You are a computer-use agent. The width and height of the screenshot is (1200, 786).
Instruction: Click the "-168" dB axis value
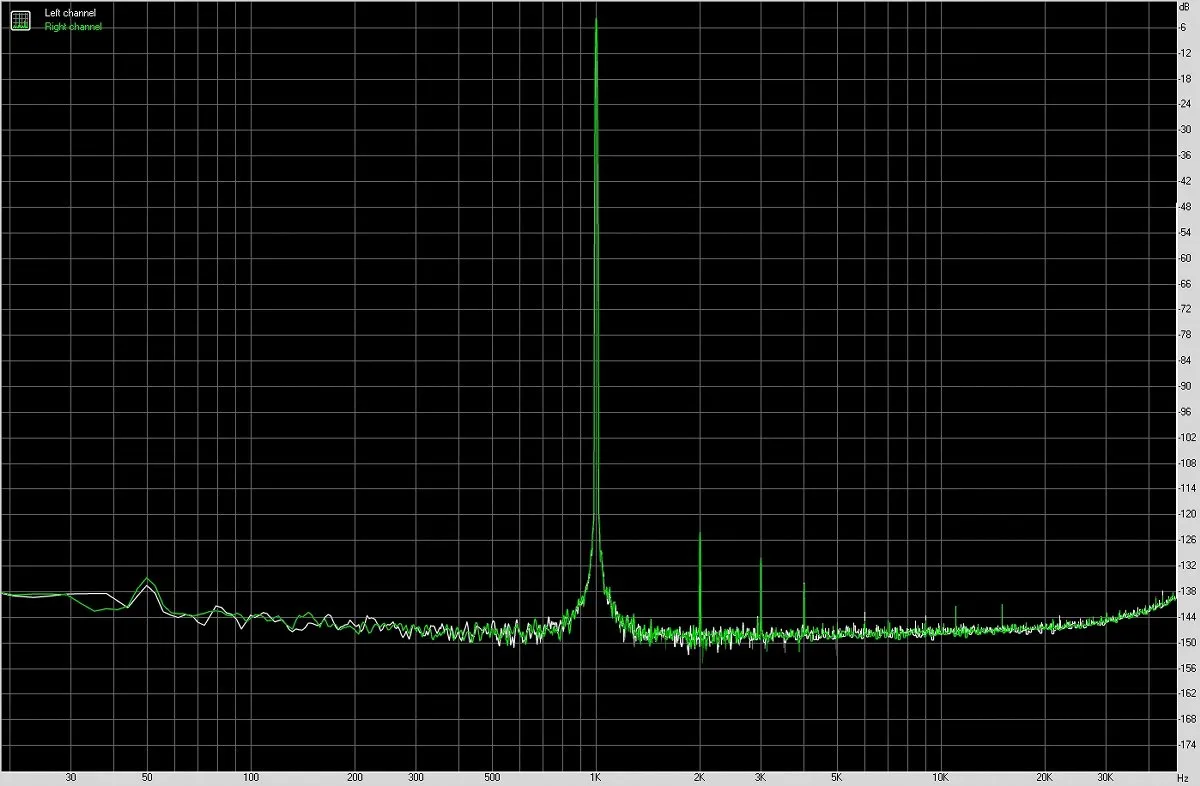pos(1189,719)
